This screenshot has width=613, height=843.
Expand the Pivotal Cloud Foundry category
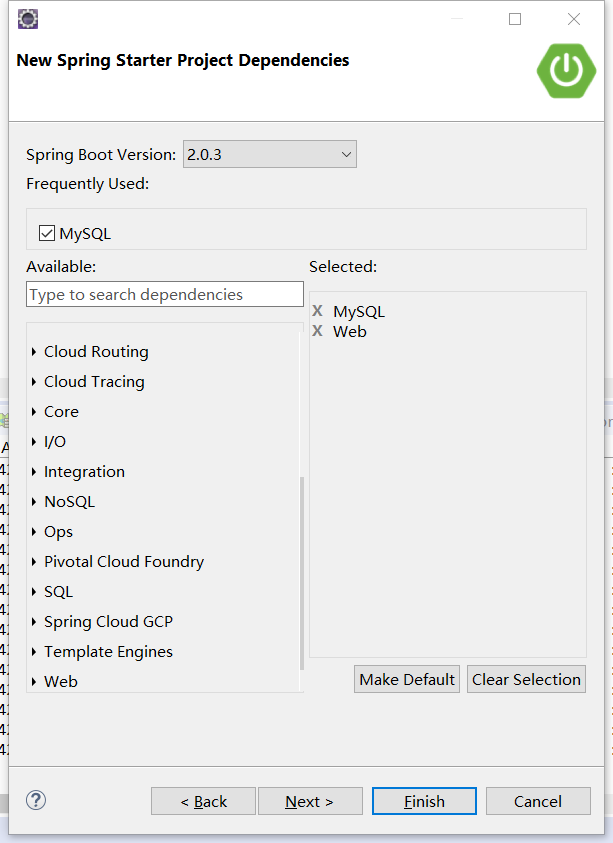pyautogui.click(x=34, y=562)
